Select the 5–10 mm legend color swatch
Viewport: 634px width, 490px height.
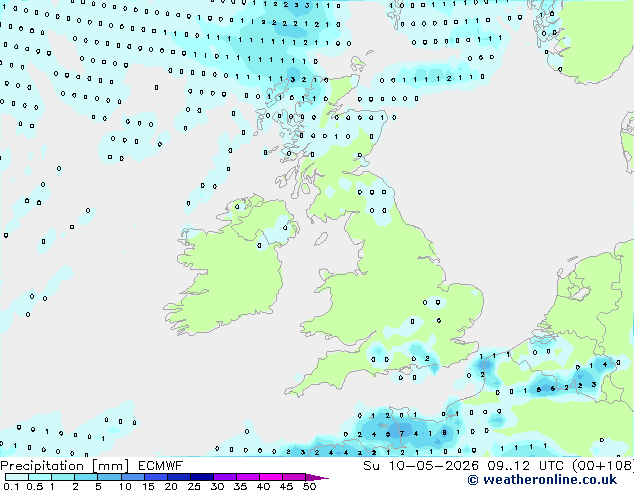pyautogui.click(x=109, y=477)
